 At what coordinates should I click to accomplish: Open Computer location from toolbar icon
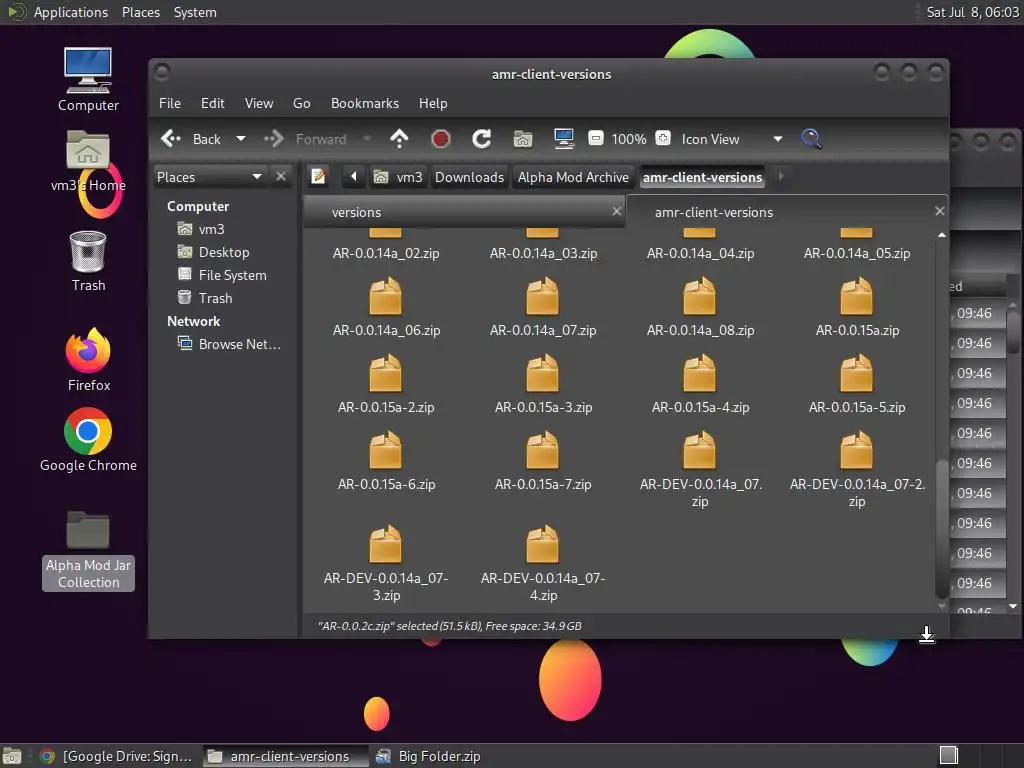[x=563, y=139]
